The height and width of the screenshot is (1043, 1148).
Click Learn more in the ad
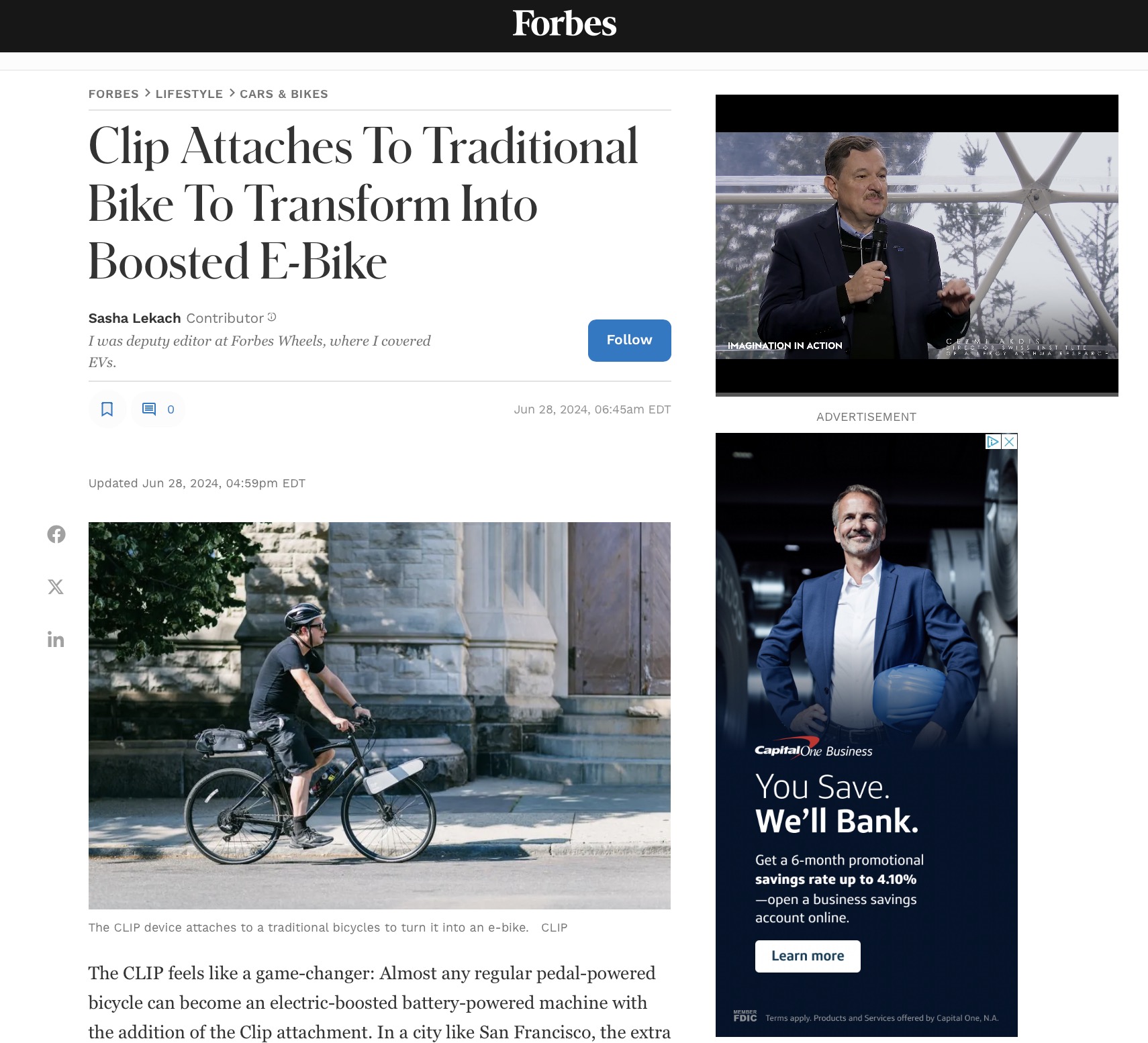click(x=808, y=956)
